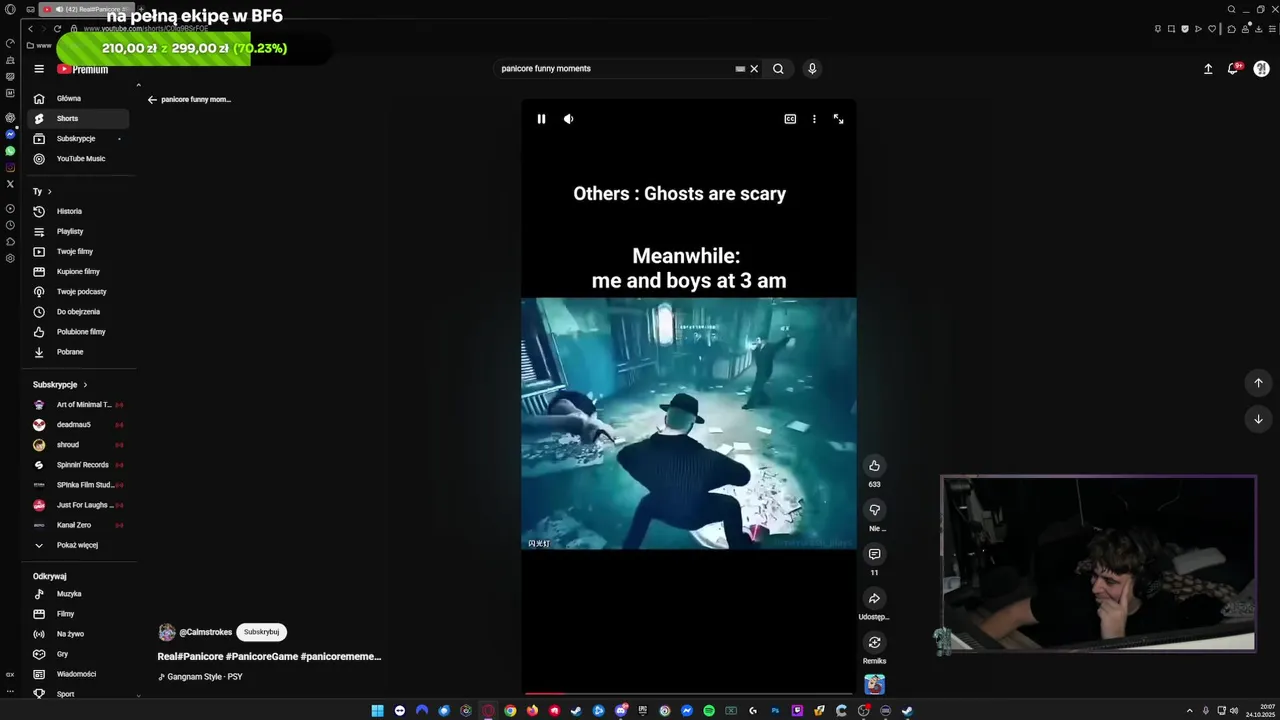1280x720 pixels.
Task: Open Historia in the sidebar
Action: click(x=78, y=211)
